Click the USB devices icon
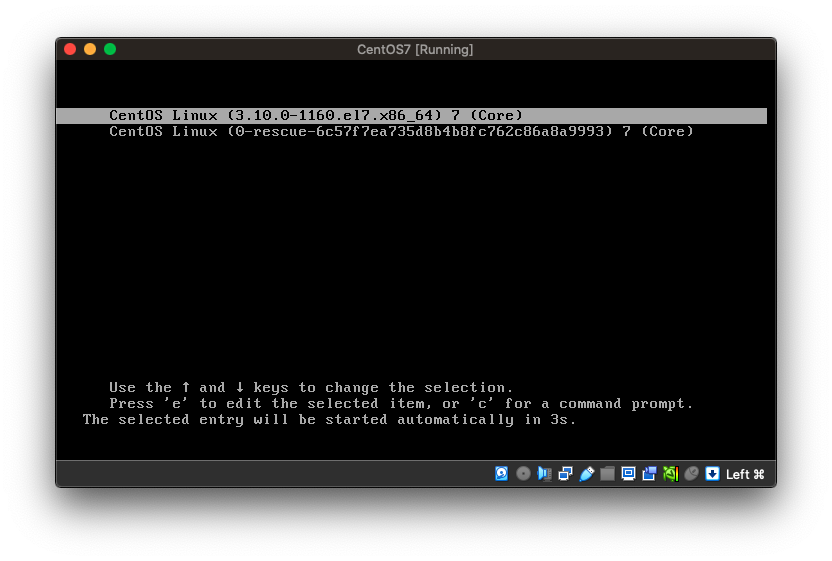 [x=586, y=474]
